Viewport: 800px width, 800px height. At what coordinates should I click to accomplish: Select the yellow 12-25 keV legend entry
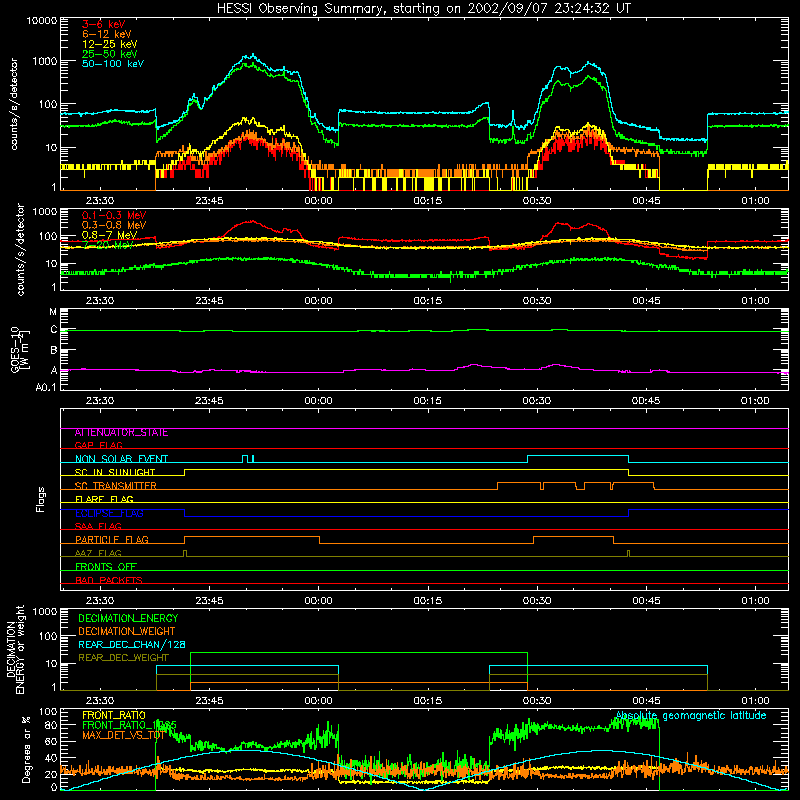coord(109,44)
